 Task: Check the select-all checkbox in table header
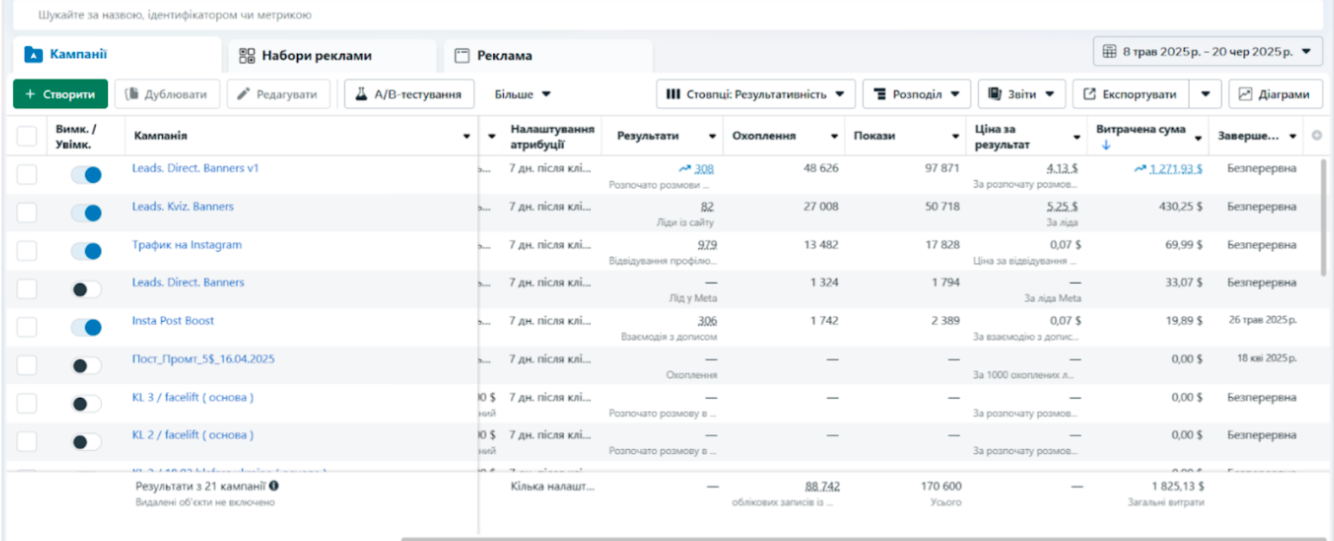pyautogui.click(x=27, y=136)
